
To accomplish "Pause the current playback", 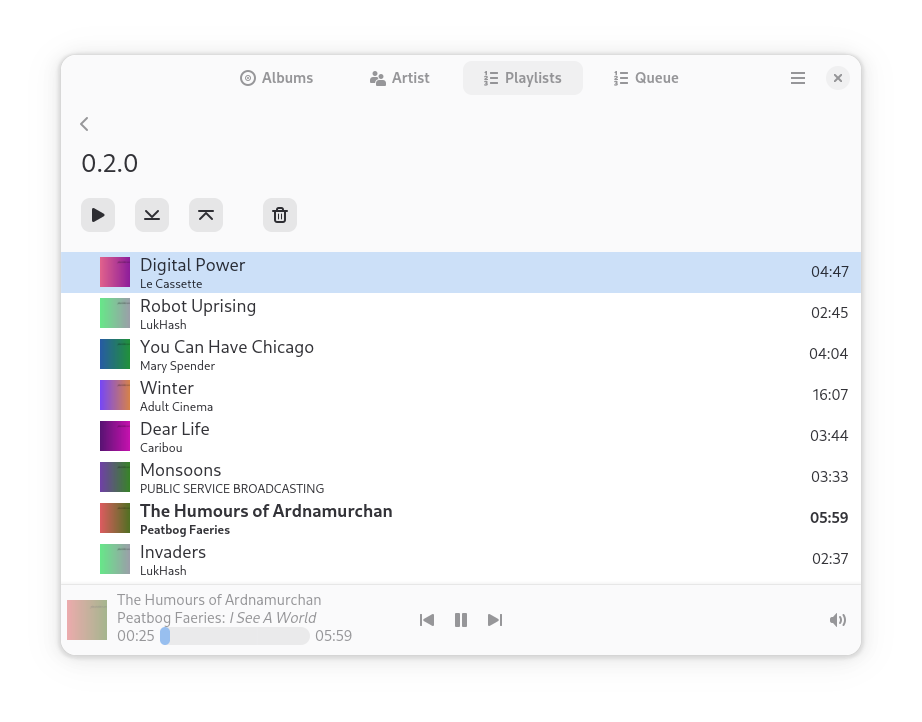I will (461, 620).
